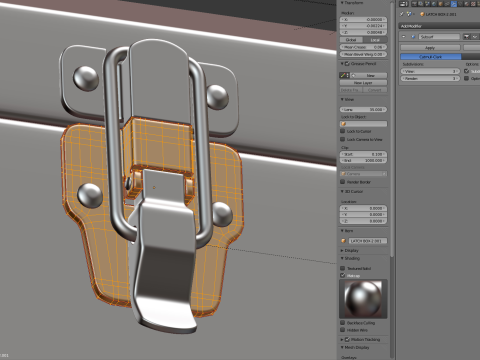
Task: Click the pin icon beside the object name
Action: pos(402,14)
